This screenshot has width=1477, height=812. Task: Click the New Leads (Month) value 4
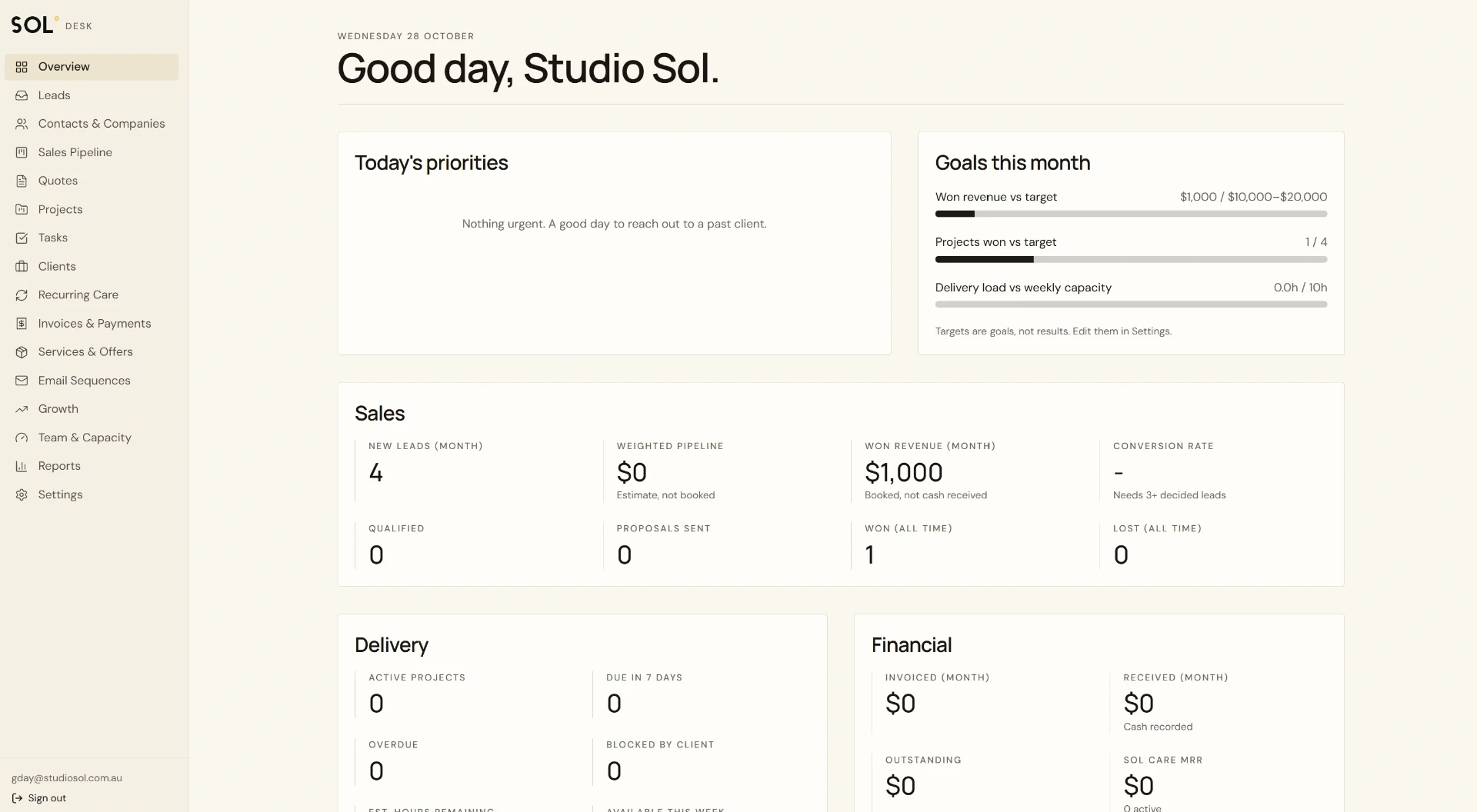(x=375, y=472)
